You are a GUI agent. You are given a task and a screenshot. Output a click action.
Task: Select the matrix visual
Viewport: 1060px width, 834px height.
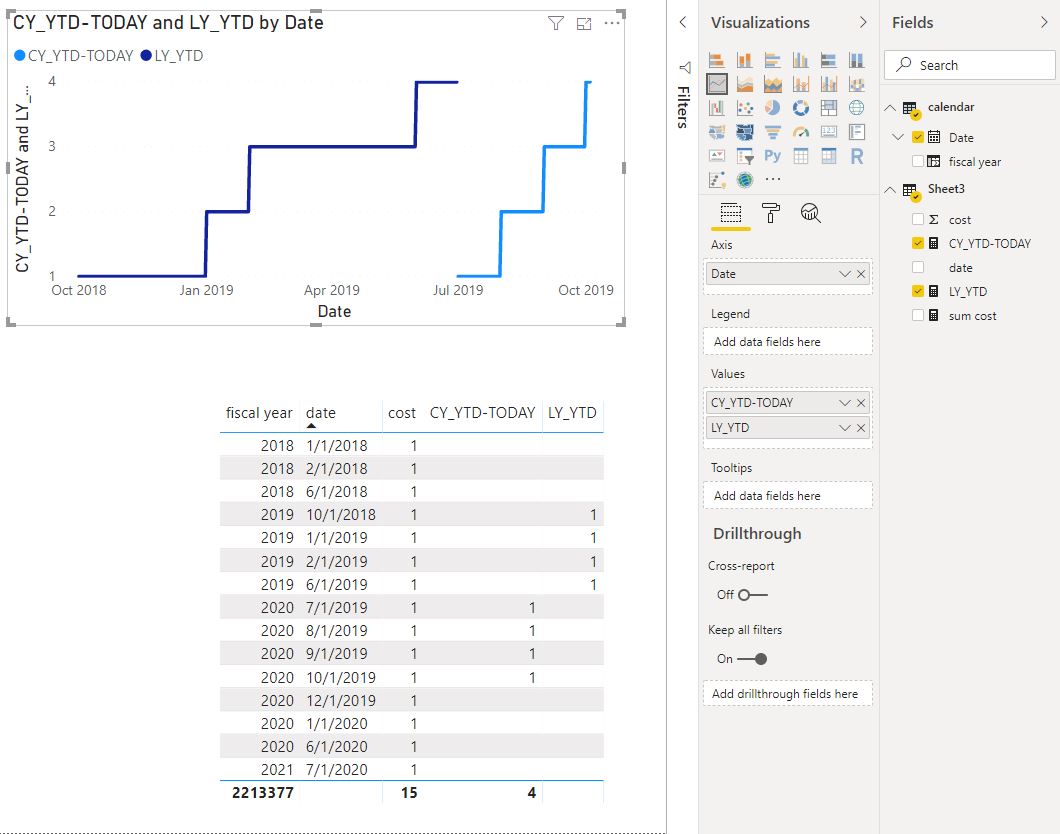(x=829, y=156)
